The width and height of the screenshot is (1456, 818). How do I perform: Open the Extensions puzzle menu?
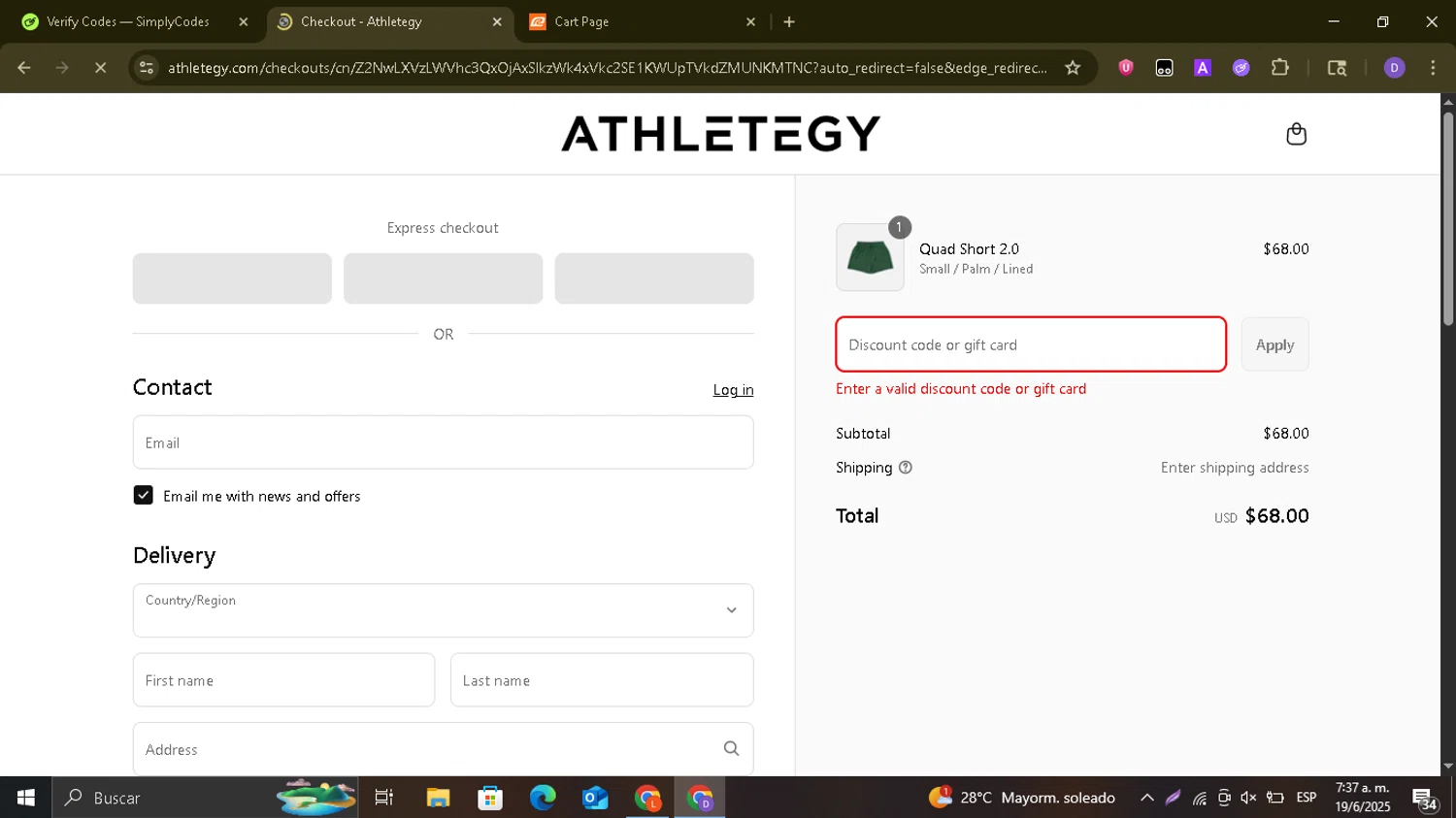[x=1280, y=68]
